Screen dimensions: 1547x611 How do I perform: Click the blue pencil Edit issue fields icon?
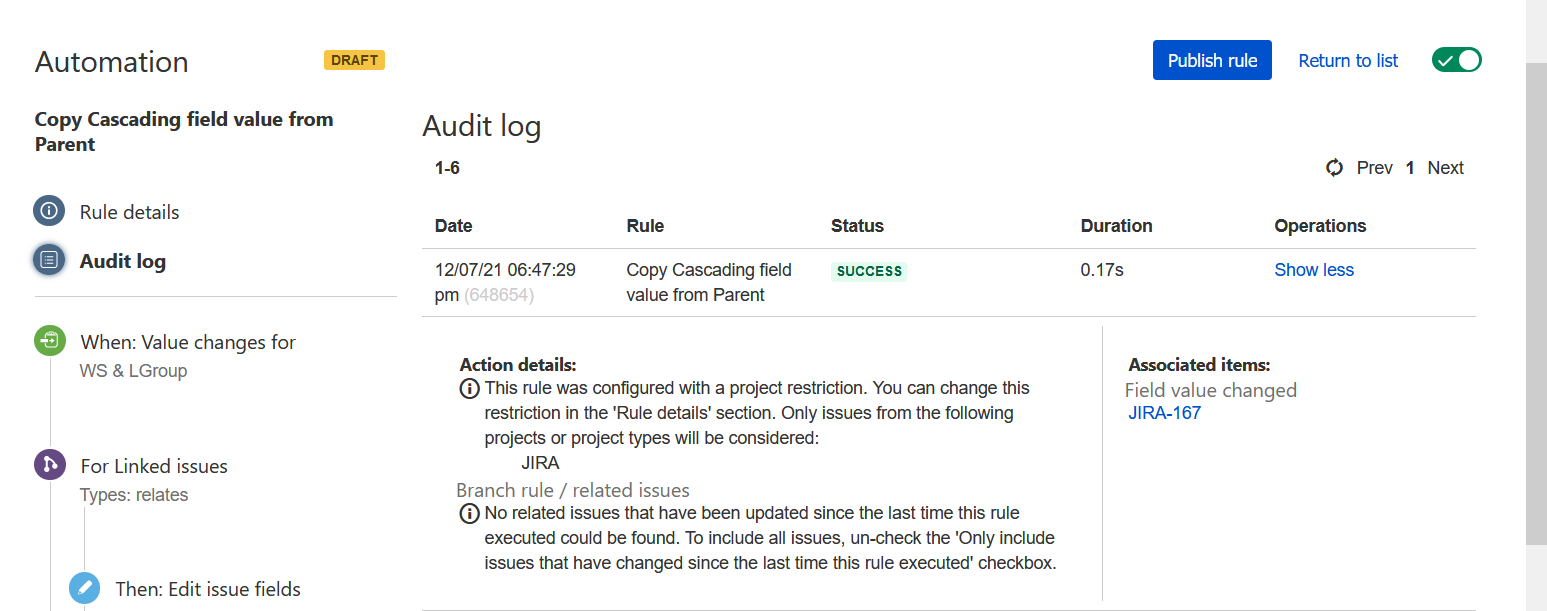pos(85,588)
